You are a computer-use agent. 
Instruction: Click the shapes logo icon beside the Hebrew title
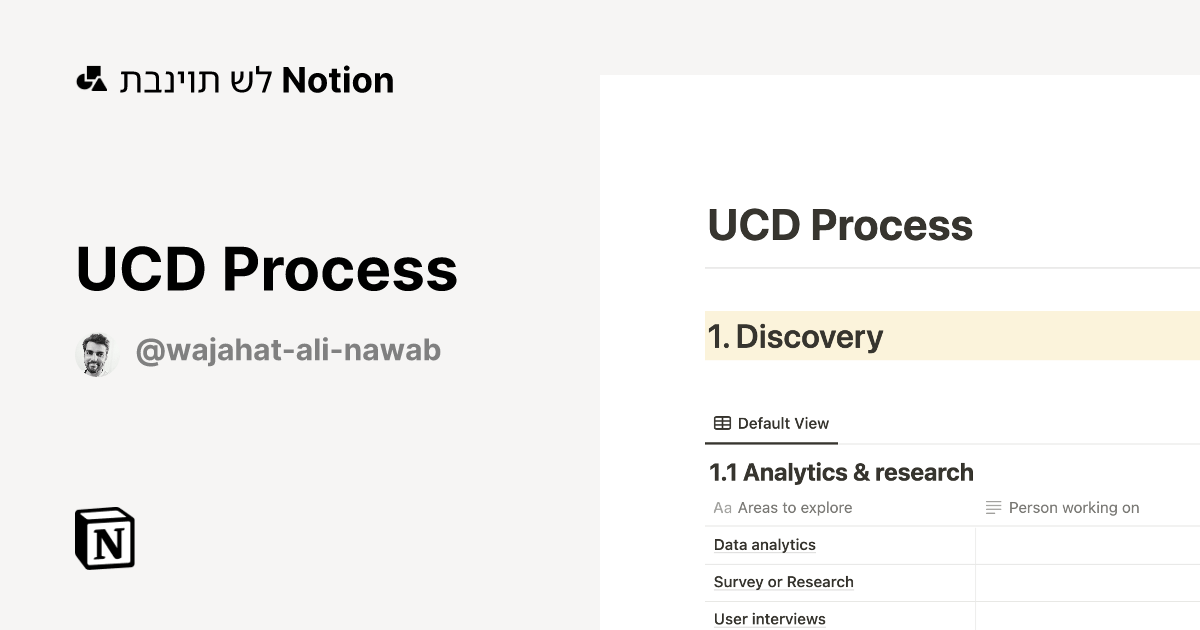(92, 79)
